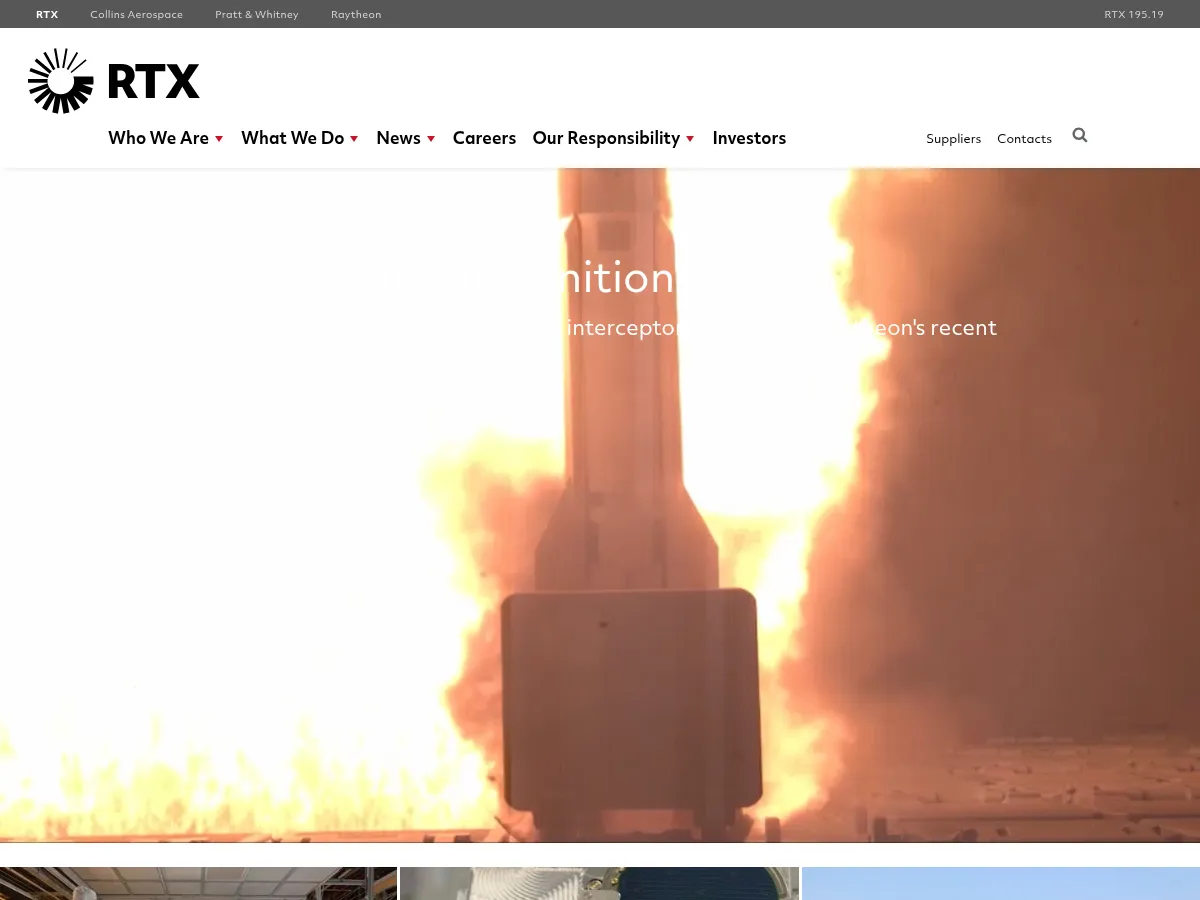Visit the Collins Aerospace site

point(136,14)
